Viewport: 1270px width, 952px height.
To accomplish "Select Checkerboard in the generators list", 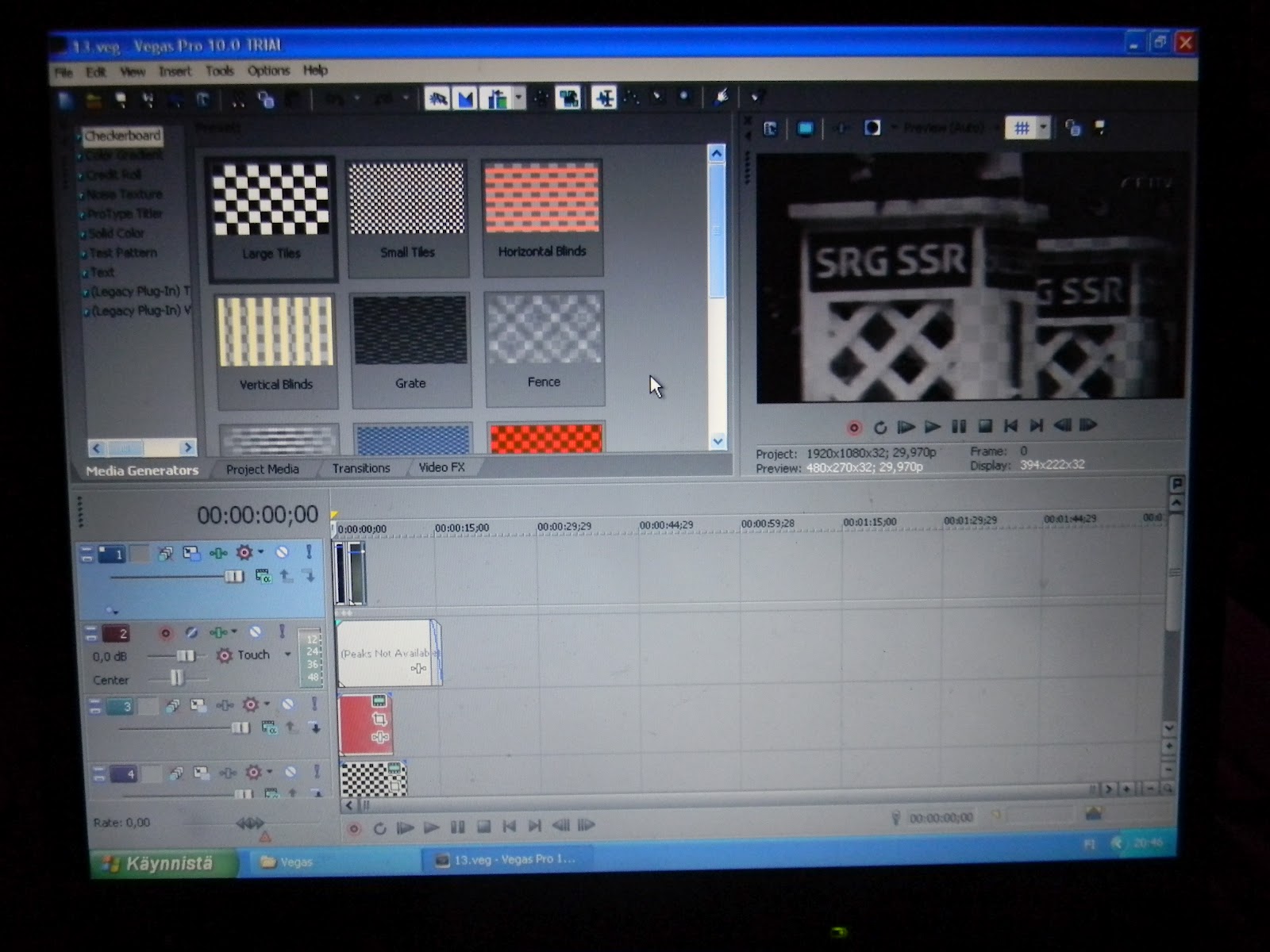I will (122, 136).
